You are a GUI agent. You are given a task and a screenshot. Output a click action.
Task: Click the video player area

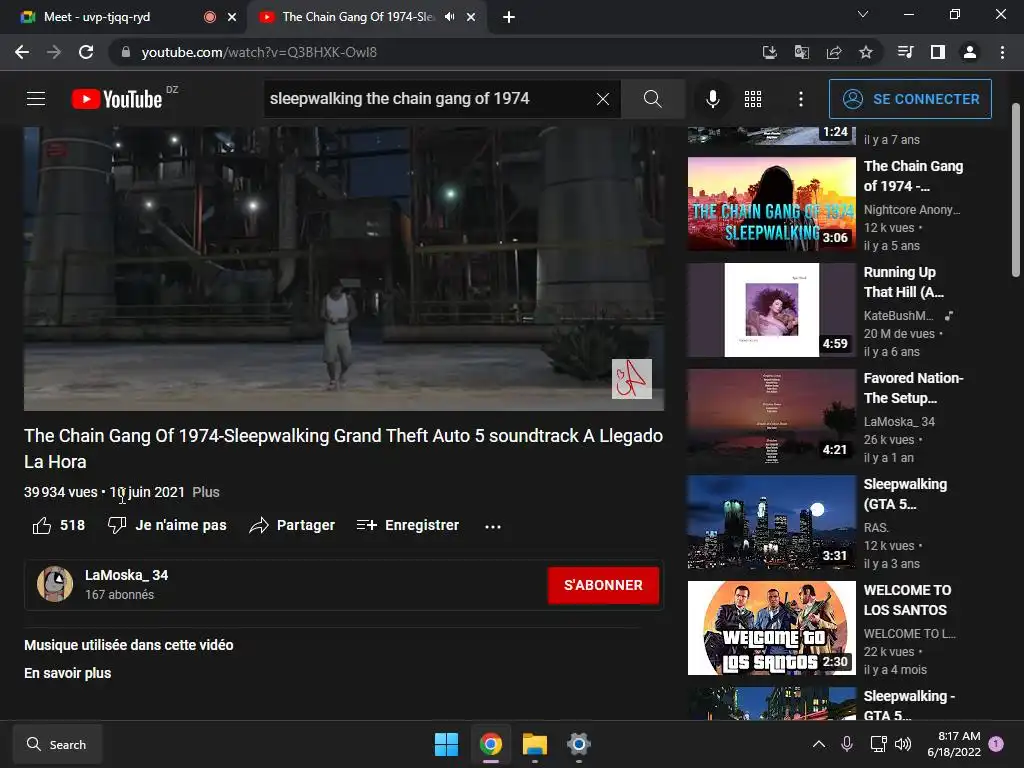pyautogui.click(x=344, y=268)
